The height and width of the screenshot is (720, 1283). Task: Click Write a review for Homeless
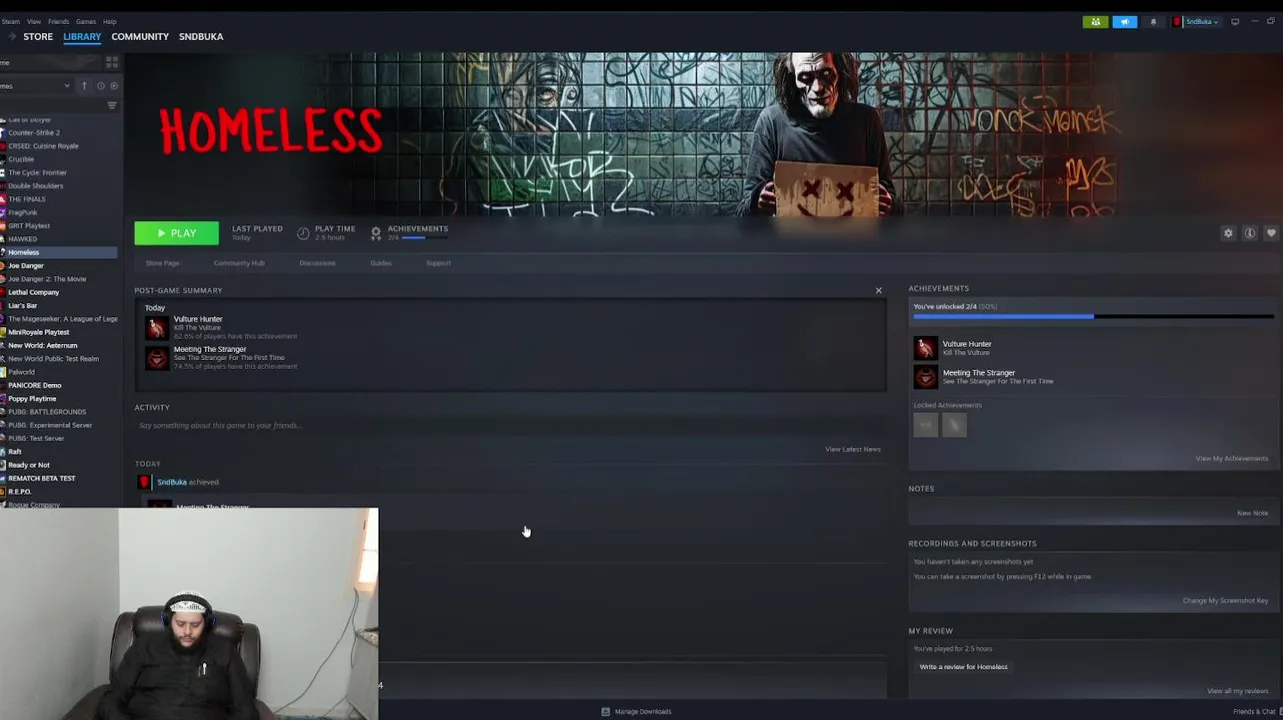click(963, 667)
